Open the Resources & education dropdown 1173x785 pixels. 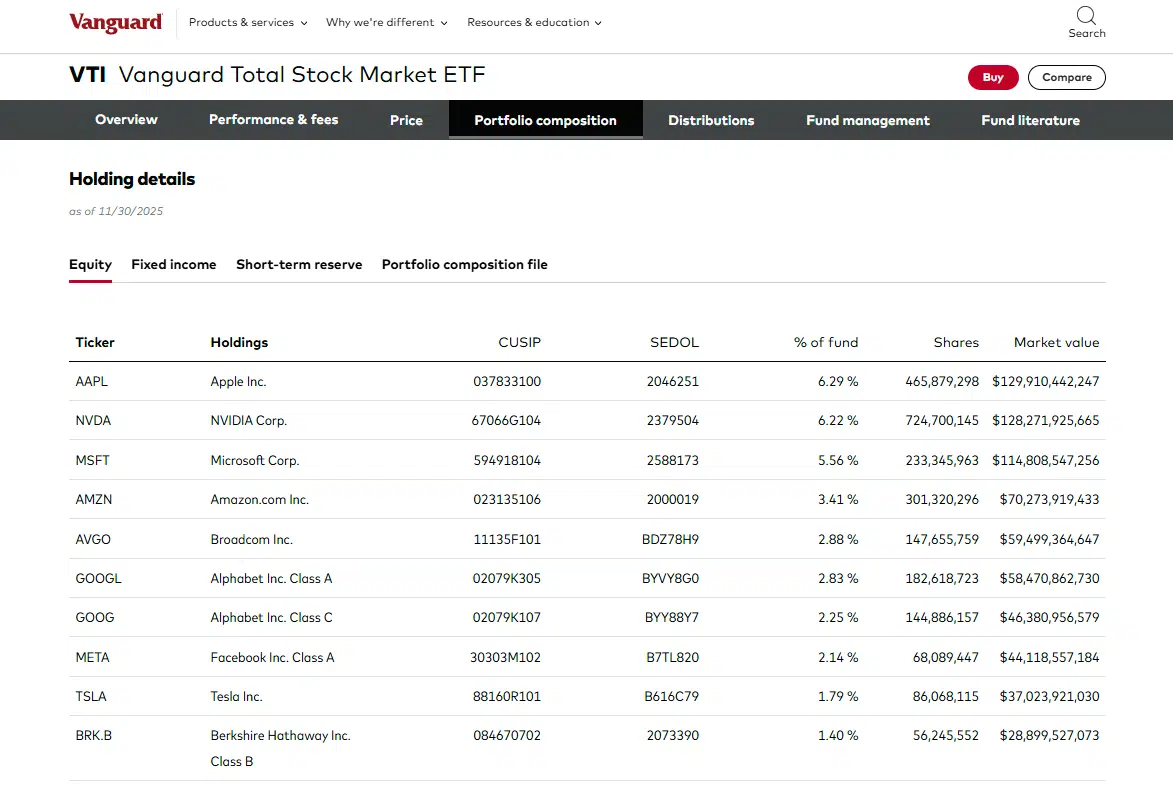tap(534, 22)
